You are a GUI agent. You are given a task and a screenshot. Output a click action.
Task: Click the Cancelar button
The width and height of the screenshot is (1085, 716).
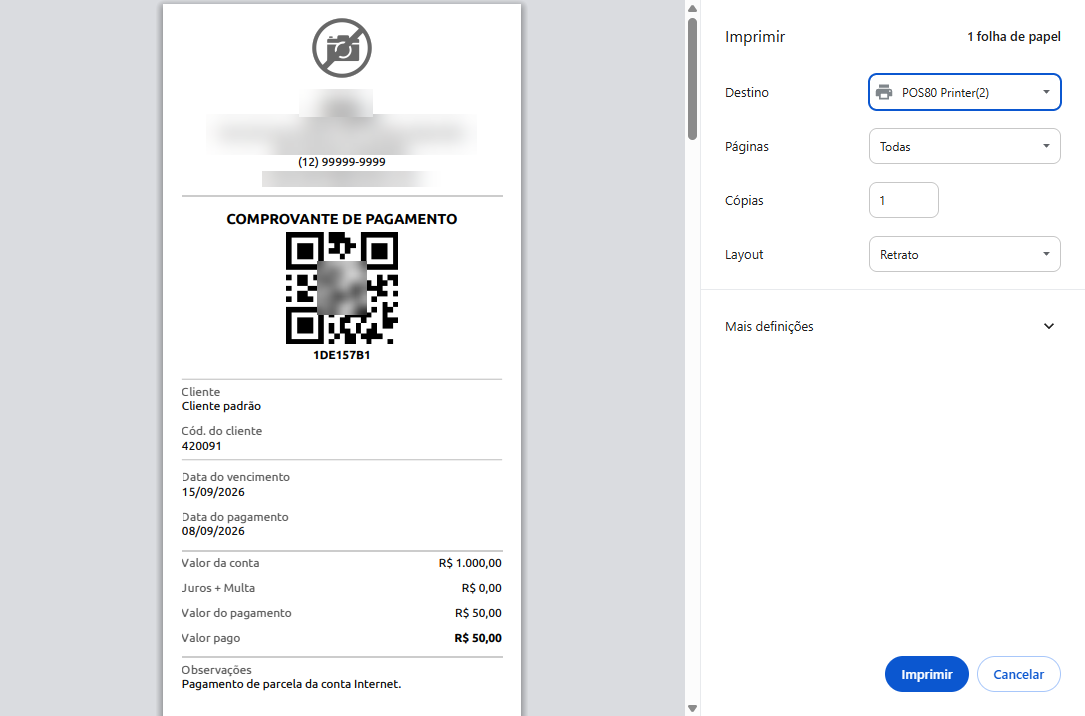coord(1018,674)
